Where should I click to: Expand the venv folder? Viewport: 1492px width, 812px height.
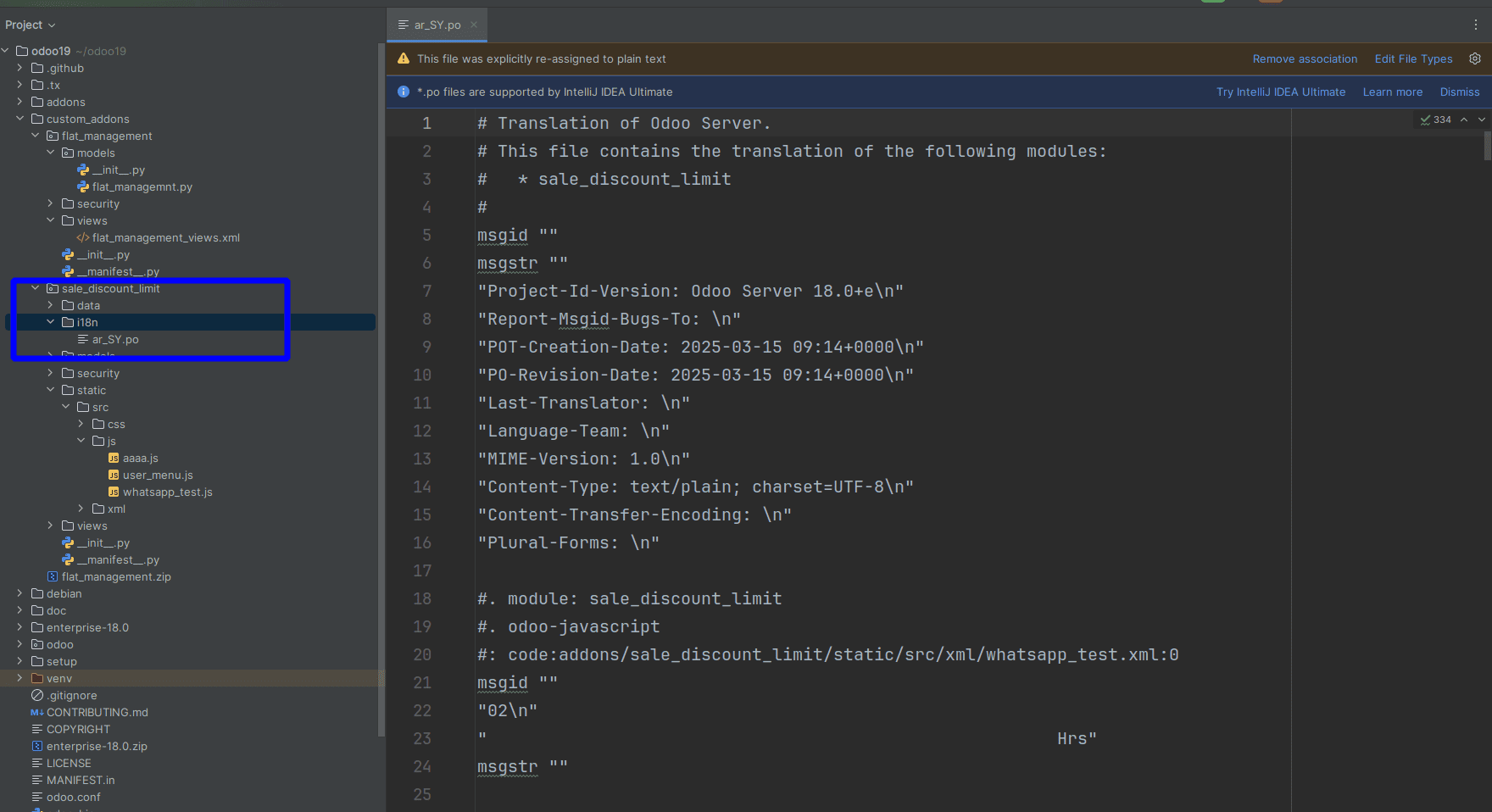click(x=19, y=678)
